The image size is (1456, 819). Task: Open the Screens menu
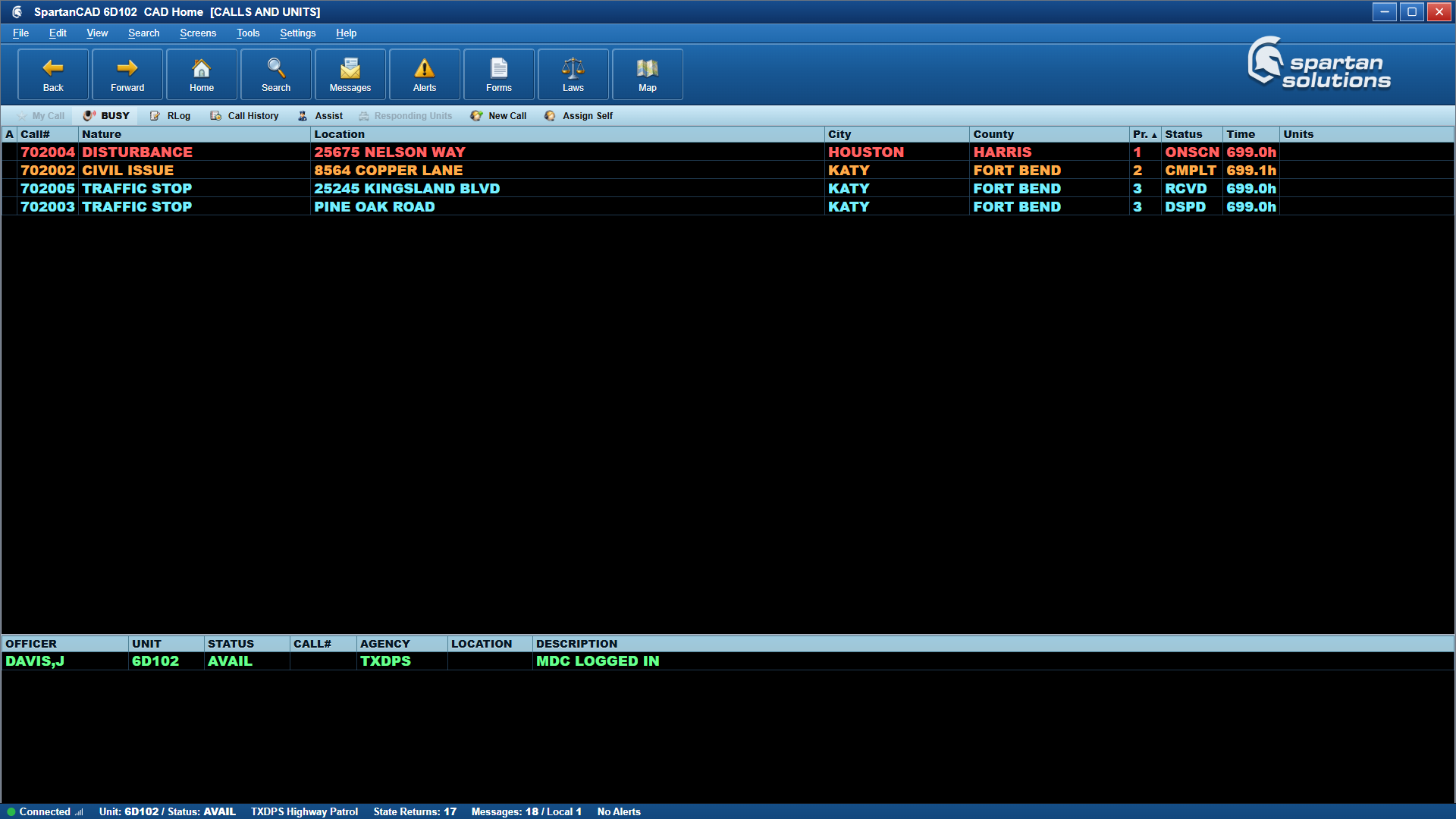click(198, 33)
